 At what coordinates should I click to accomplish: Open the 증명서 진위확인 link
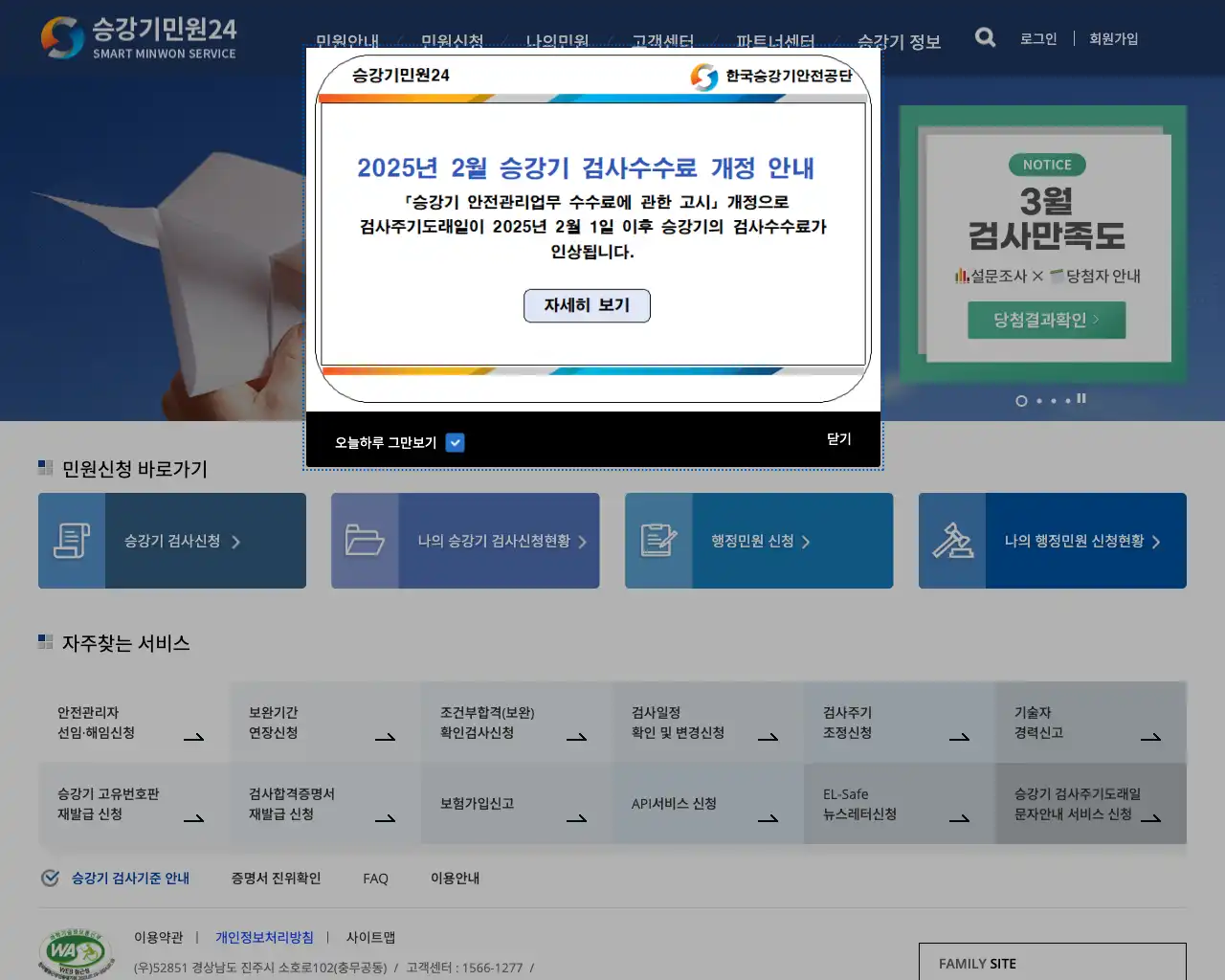tap(276, 878)
